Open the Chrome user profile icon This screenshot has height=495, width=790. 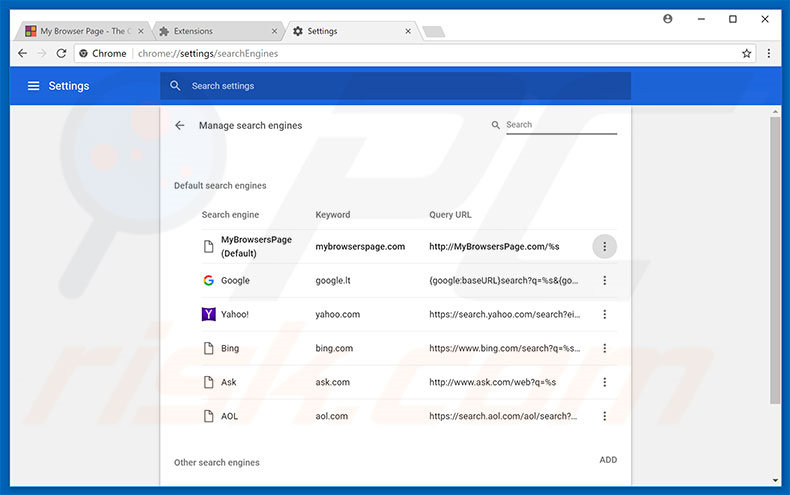[668, 19]
